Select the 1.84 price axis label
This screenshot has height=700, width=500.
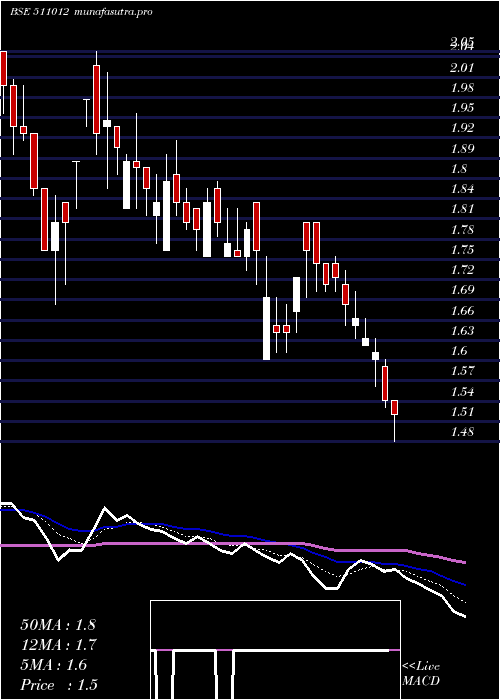(462, 189)
